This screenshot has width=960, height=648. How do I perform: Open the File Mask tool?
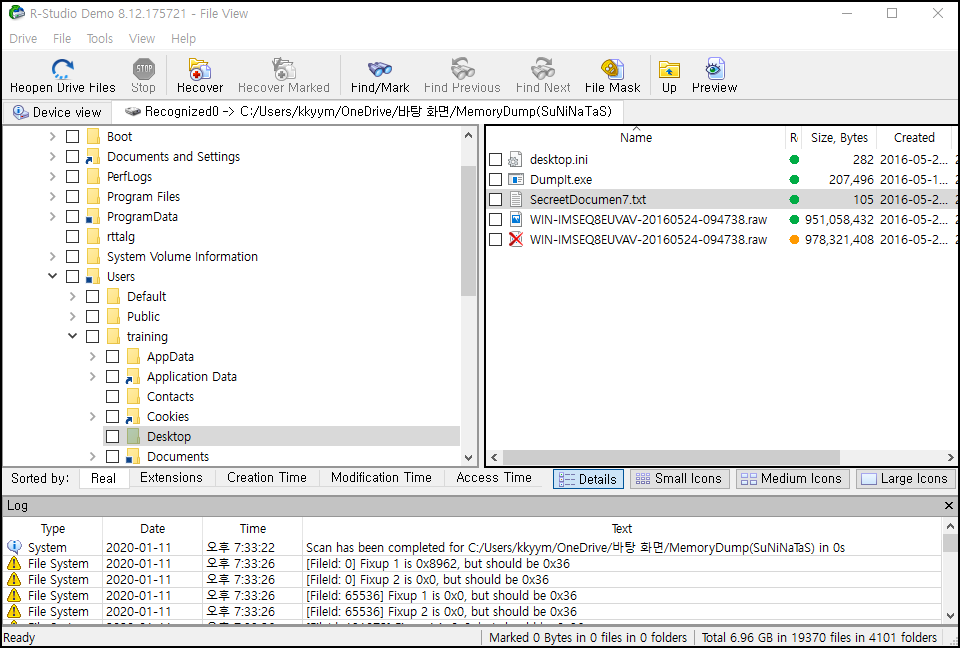pyautogui.click(x=612, y=69)
